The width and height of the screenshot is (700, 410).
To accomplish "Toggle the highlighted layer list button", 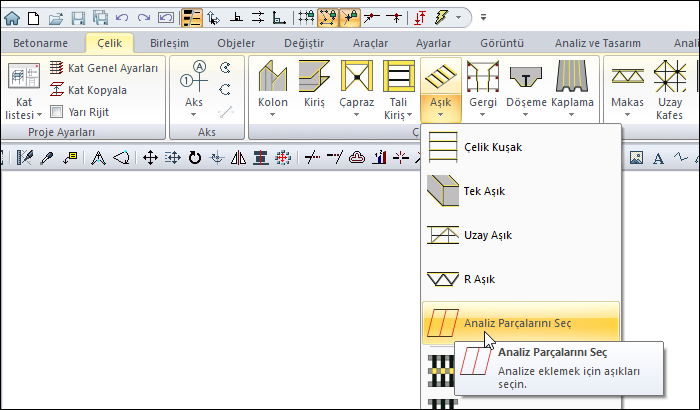I will [x=192, y=18].
